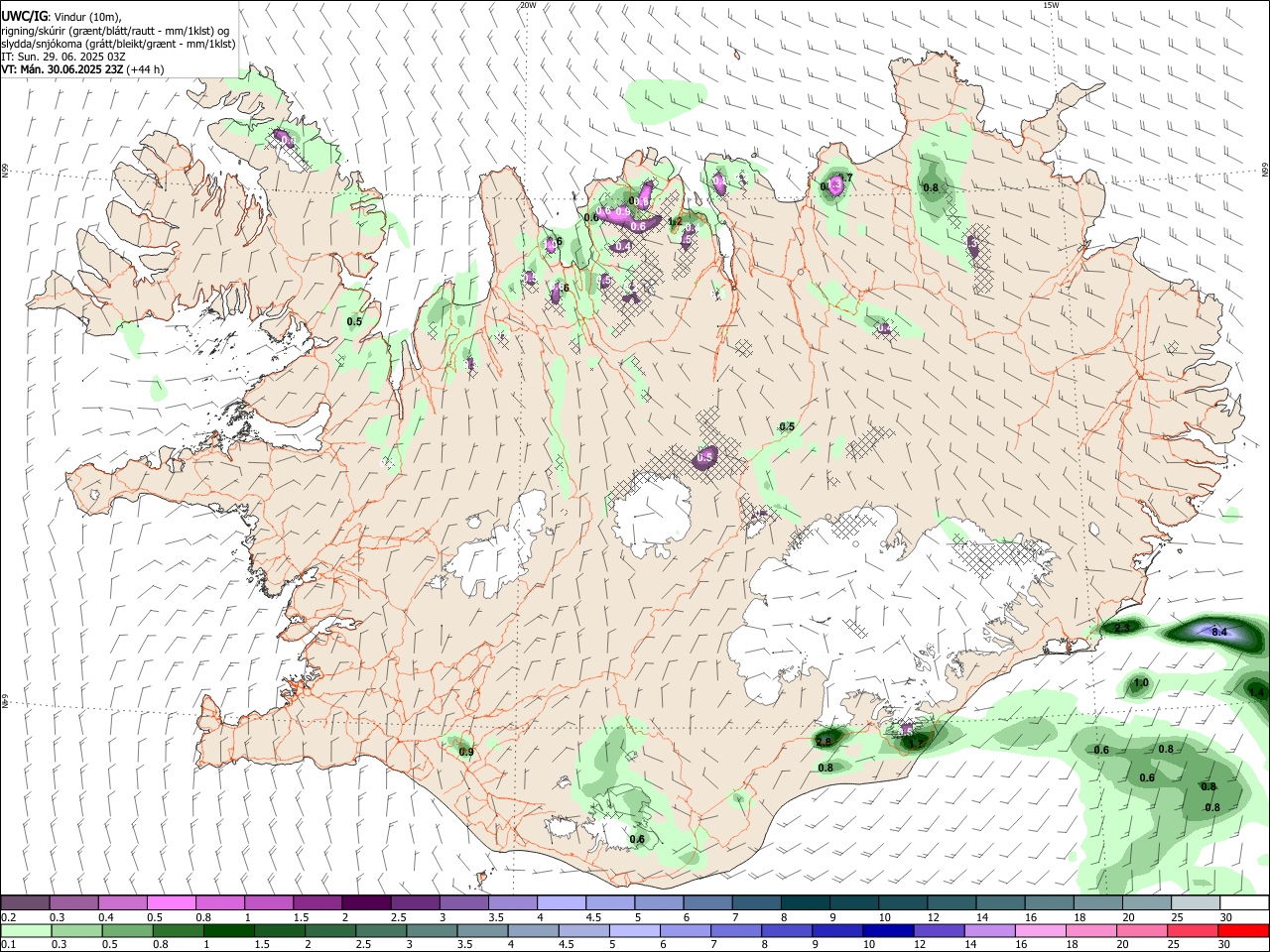Click the blue-white 8.4 rain core offshore
The height and width of the screenshot is (952, 1270).
coord(1216,630)
